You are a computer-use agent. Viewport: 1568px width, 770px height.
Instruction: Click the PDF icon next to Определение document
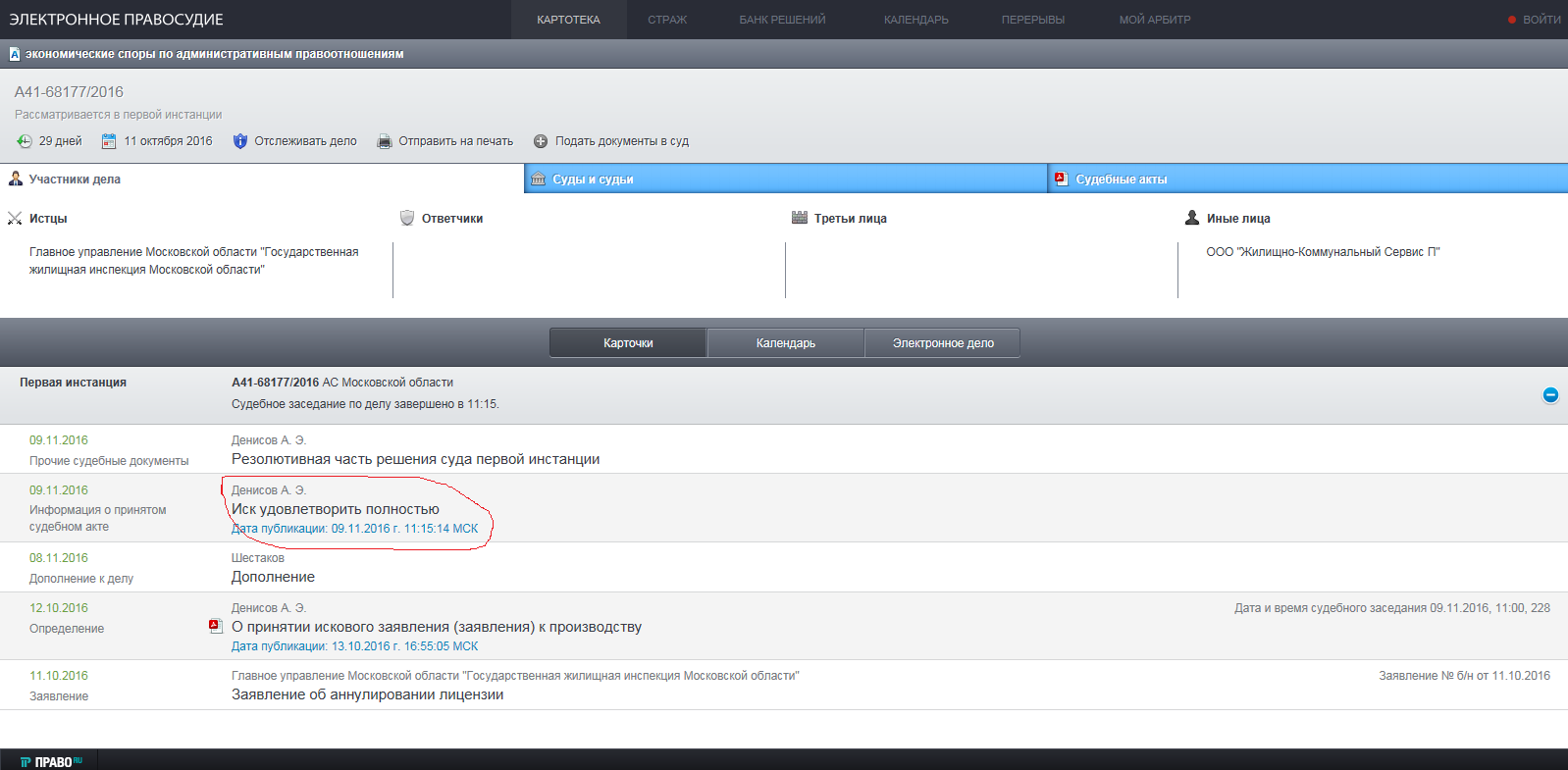coord(215,626)
